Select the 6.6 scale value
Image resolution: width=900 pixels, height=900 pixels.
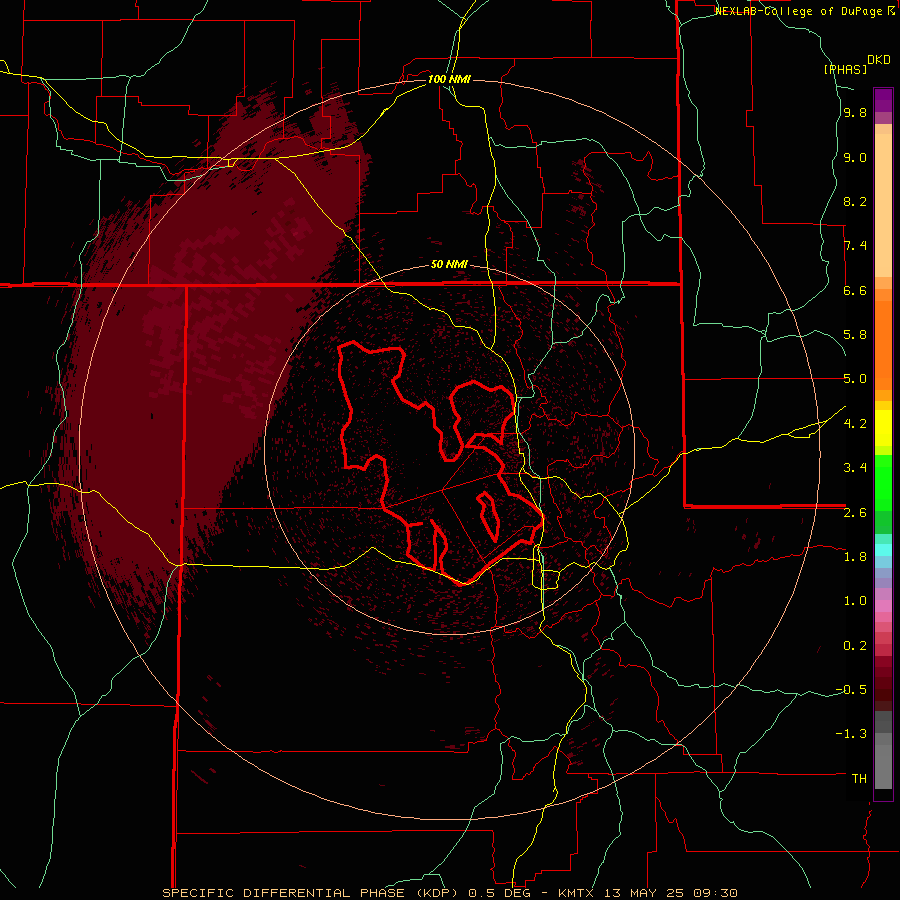(x=855, y=290)
